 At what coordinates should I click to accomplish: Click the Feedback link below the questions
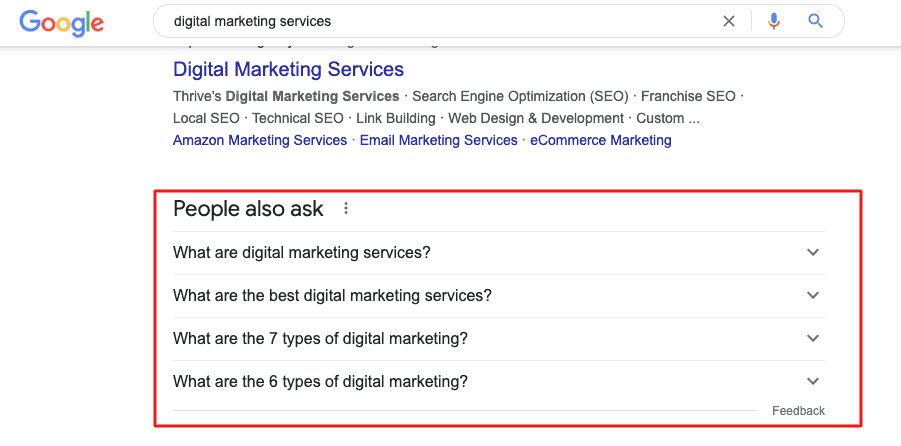(798, 411)
